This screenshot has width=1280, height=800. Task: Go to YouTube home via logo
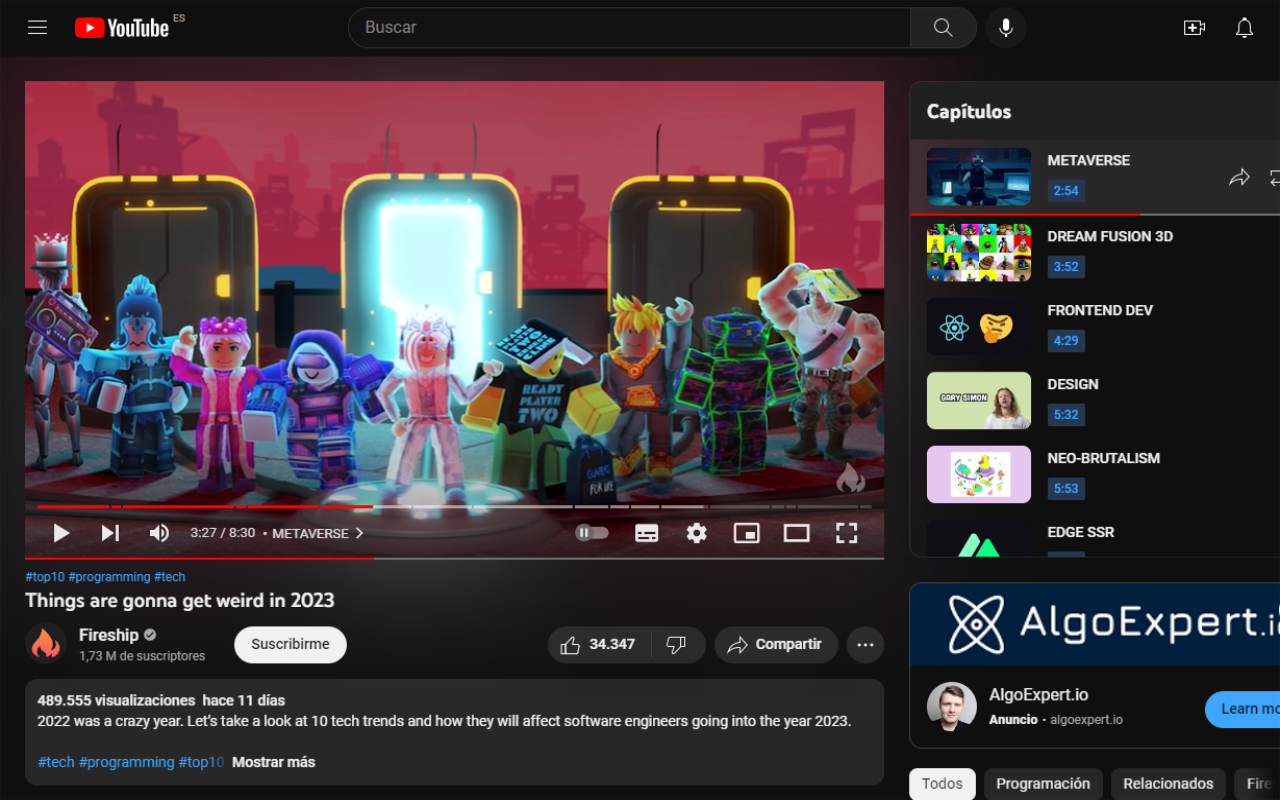tap(121, 28)
